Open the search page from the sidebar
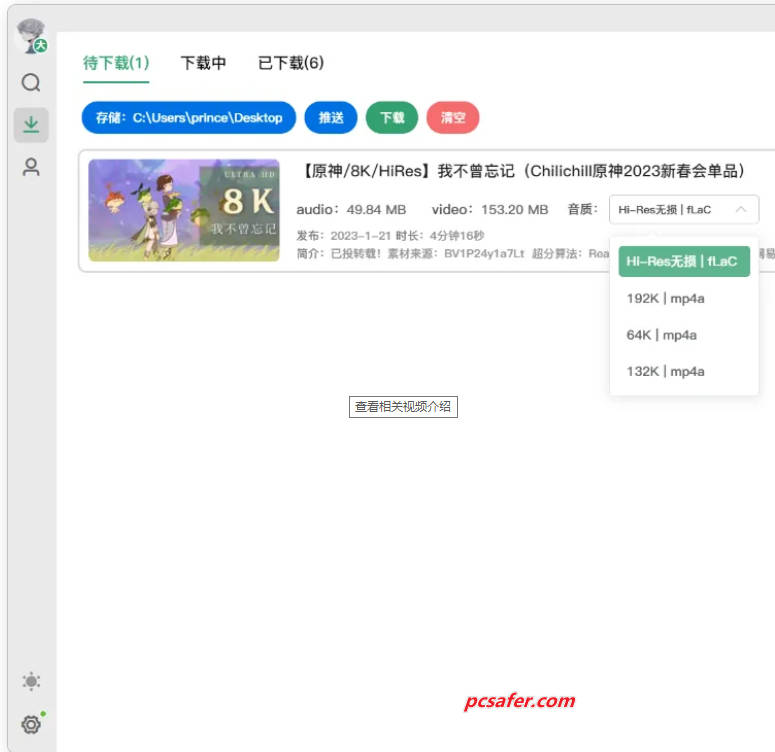This screenshot has height=752, width=775. coord(31,83)
